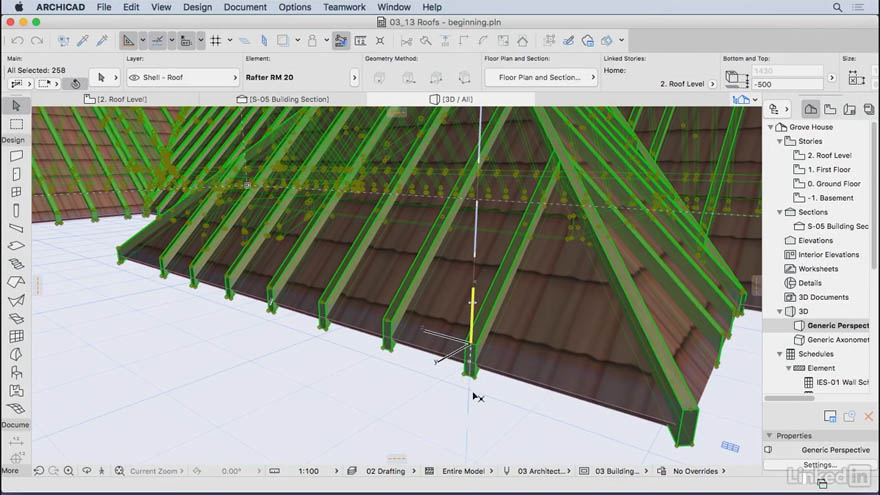Open the Teamwork menu
880x495 pixels.
344,7
